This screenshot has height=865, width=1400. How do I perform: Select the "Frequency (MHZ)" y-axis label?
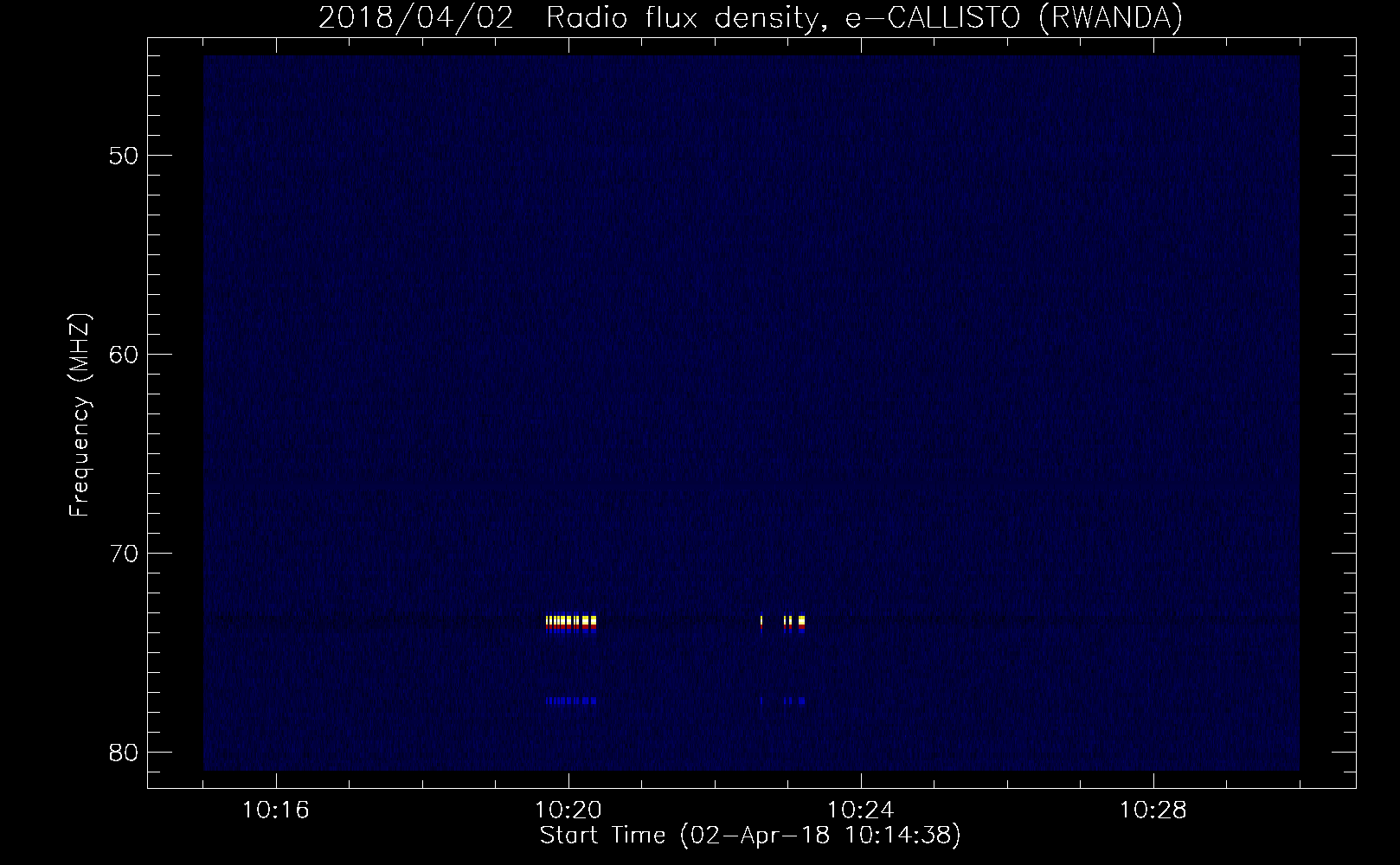point(80,415)
